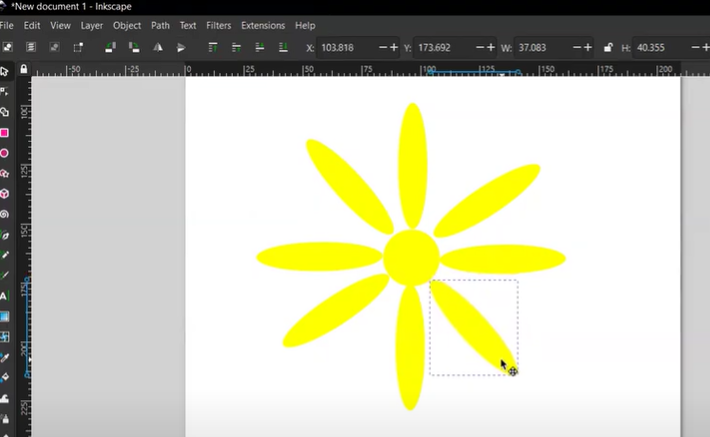Open the Path menu
The width and height of the screenshot is (710, 437).
(x=160, y=25)
